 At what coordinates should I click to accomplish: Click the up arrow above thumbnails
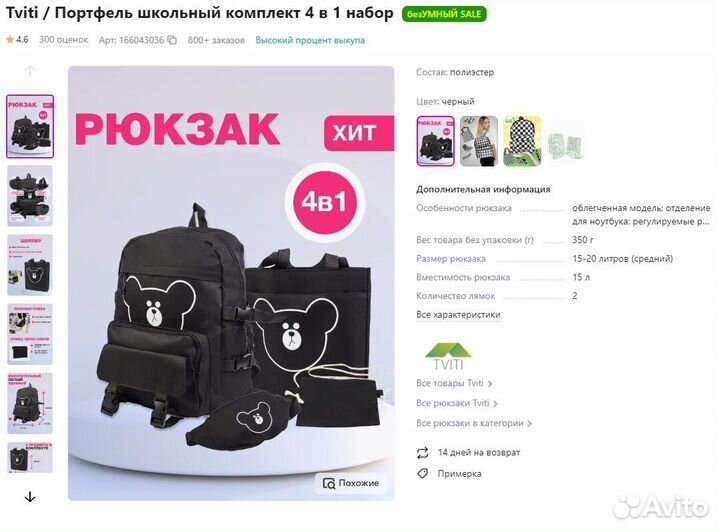click(30, 71)
